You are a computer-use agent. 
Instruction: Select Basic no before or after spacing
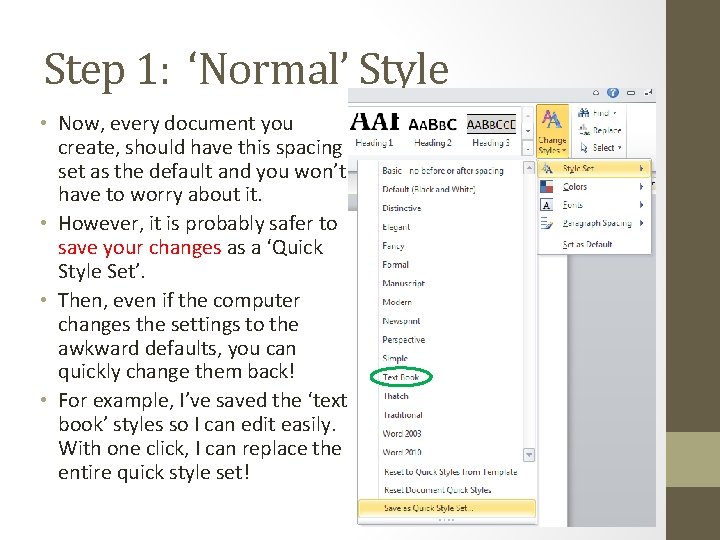click(443, 171)
